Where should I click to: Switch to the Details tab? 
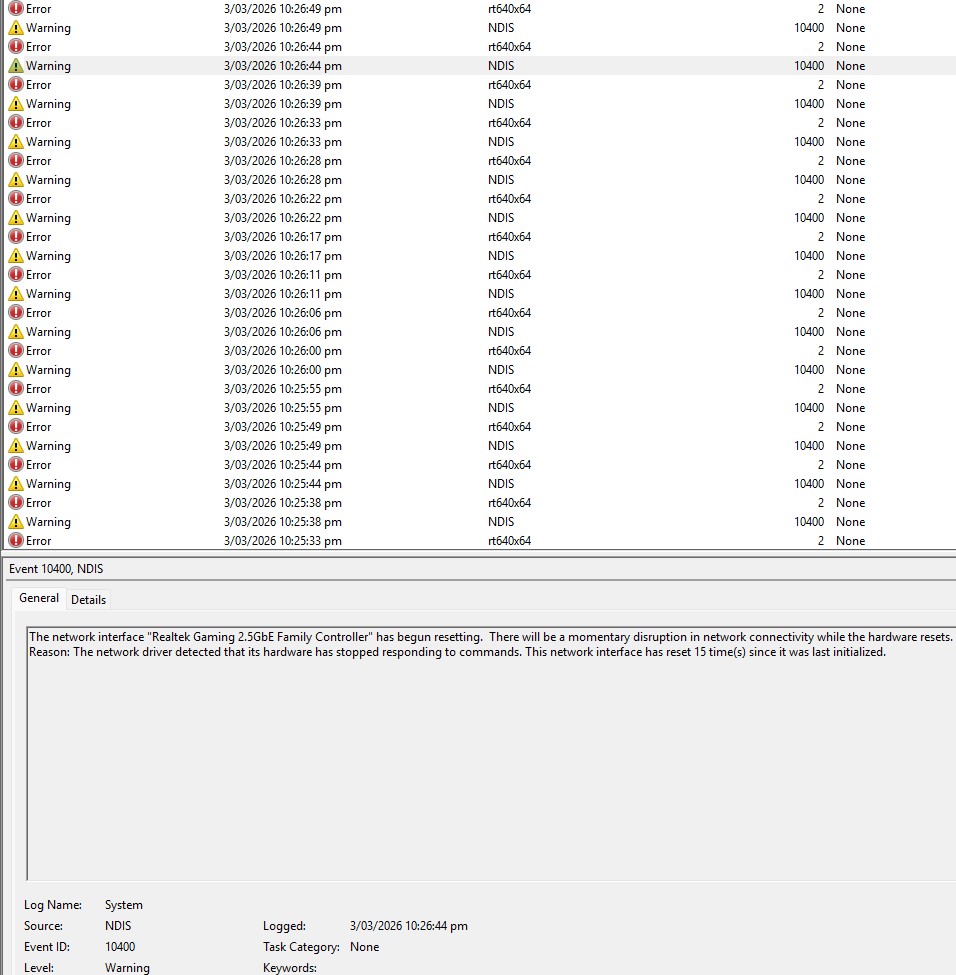coord(88,600)
